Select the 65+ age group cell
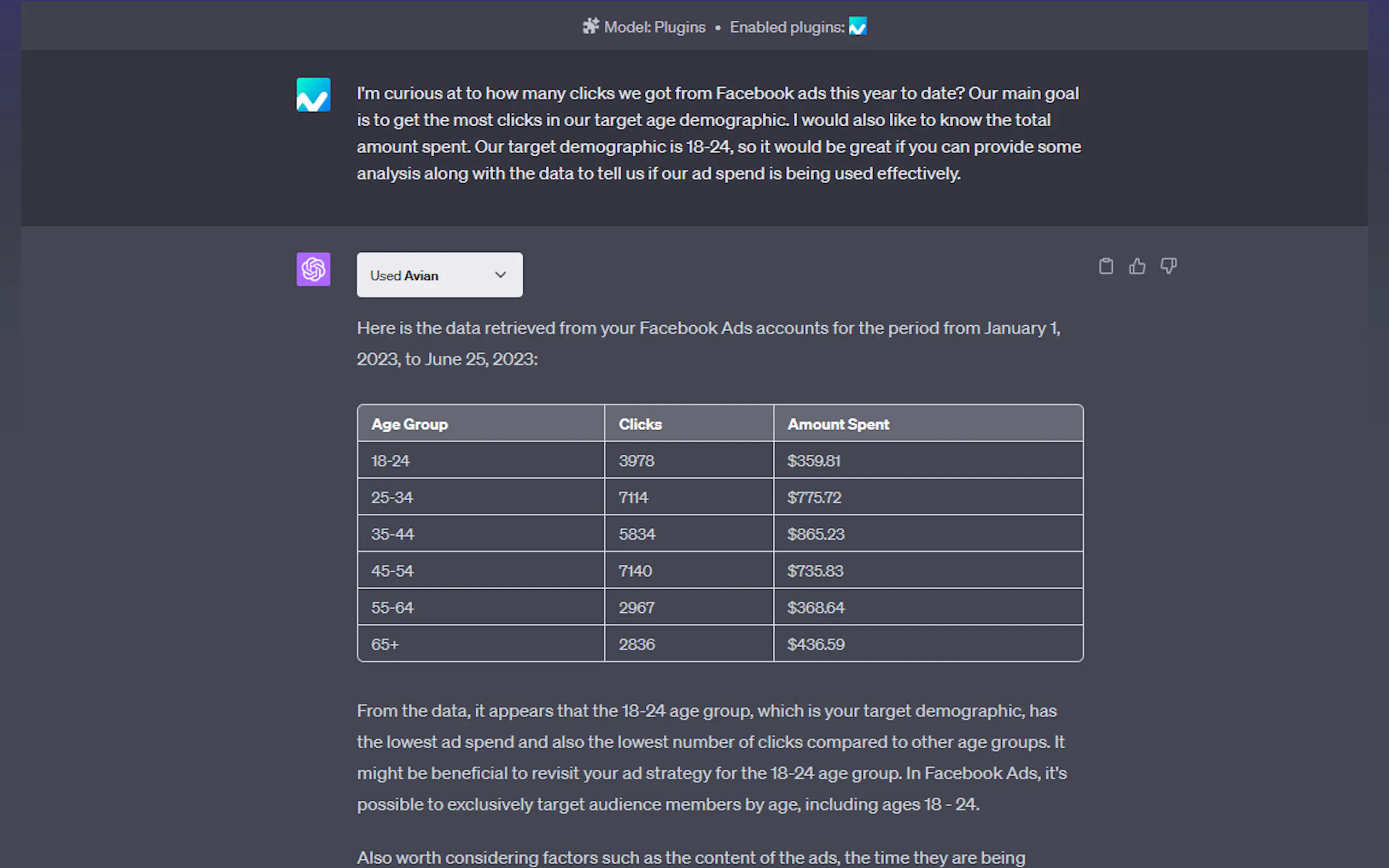 click(x=385, y=644)
